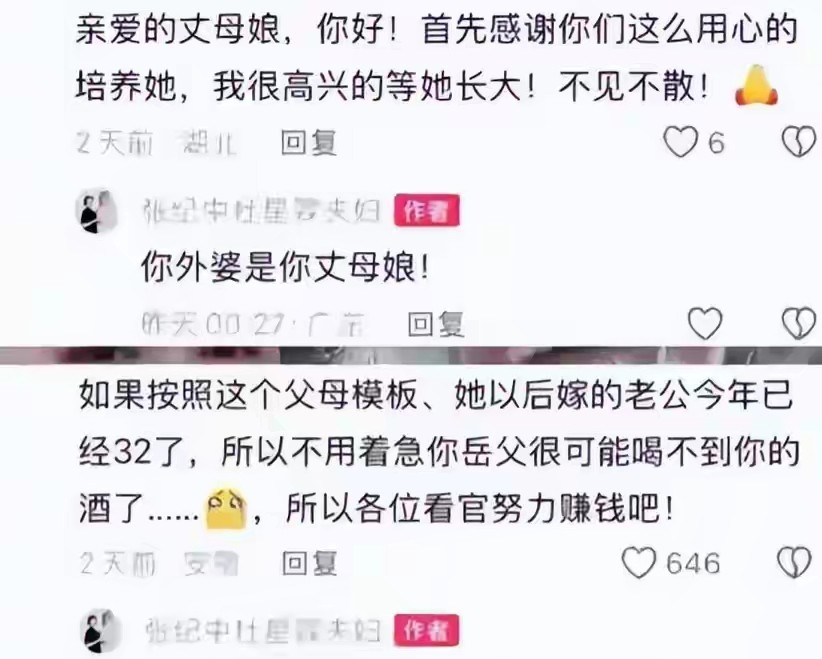The image size is (822, 659).
Task: Select the 你外婆是你丈母娘 reply text
Action: click(x=285, y=268)
